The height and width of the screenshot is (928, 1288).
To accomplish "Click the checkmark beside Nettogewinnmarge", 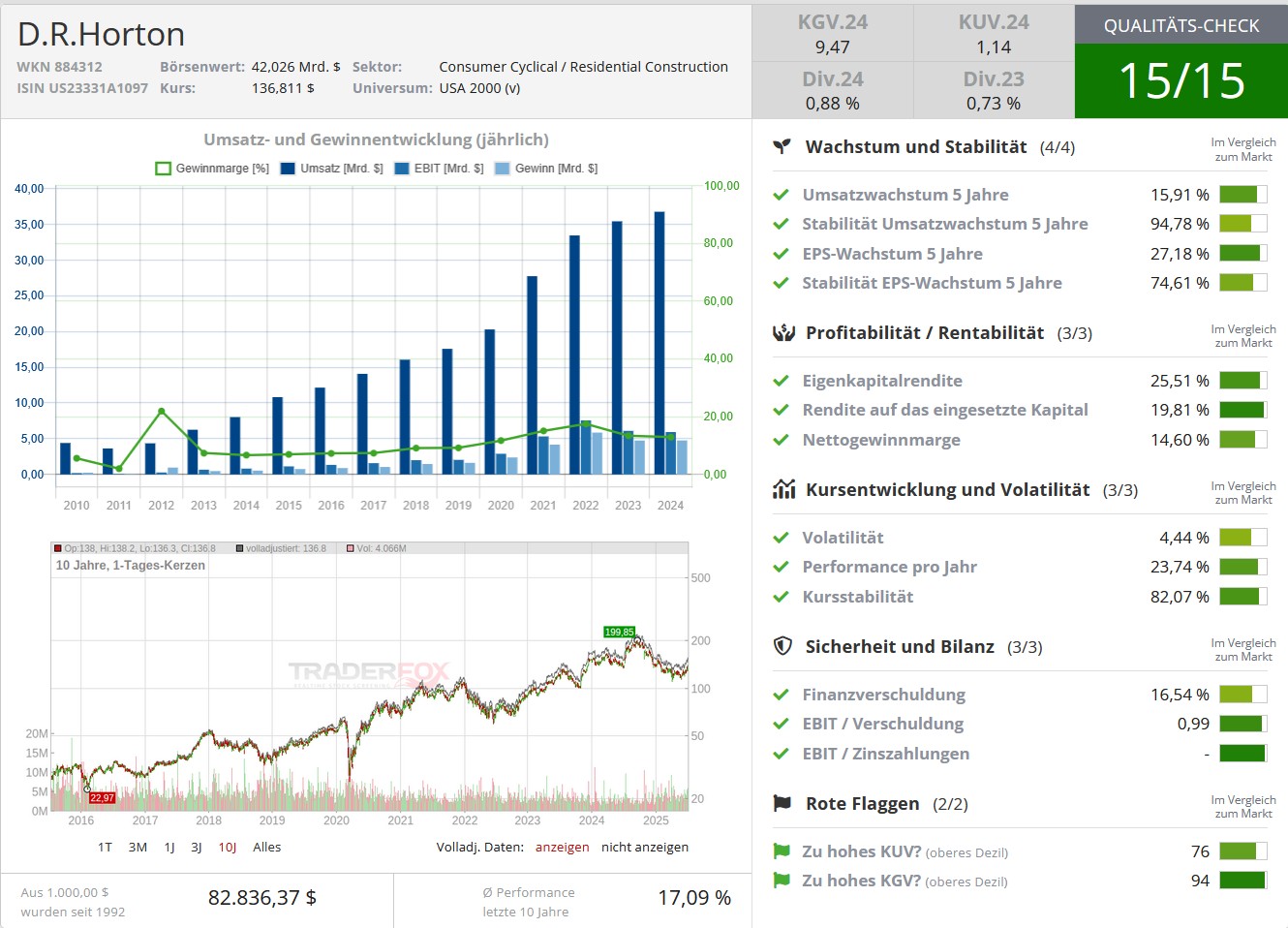I will pos(781,440).
